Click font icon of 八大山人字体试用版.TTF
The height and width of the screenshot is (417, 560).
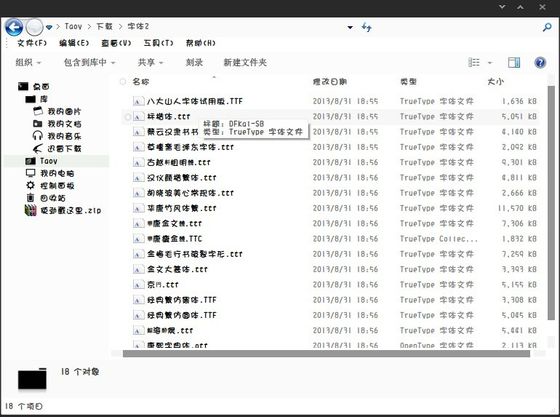point(139,101)
